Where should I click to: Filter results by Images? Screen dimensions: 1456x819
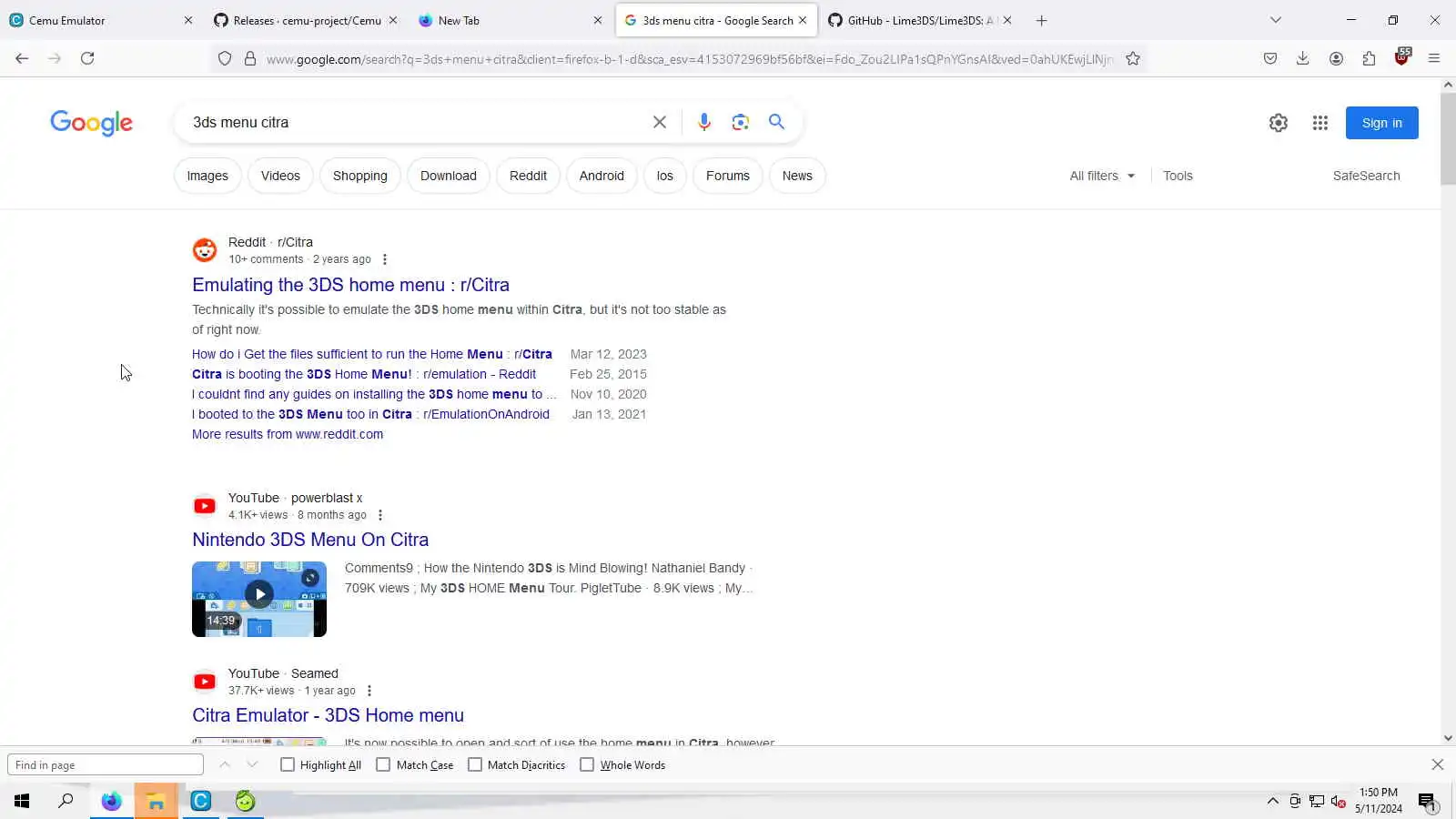[x=207, y=176]
